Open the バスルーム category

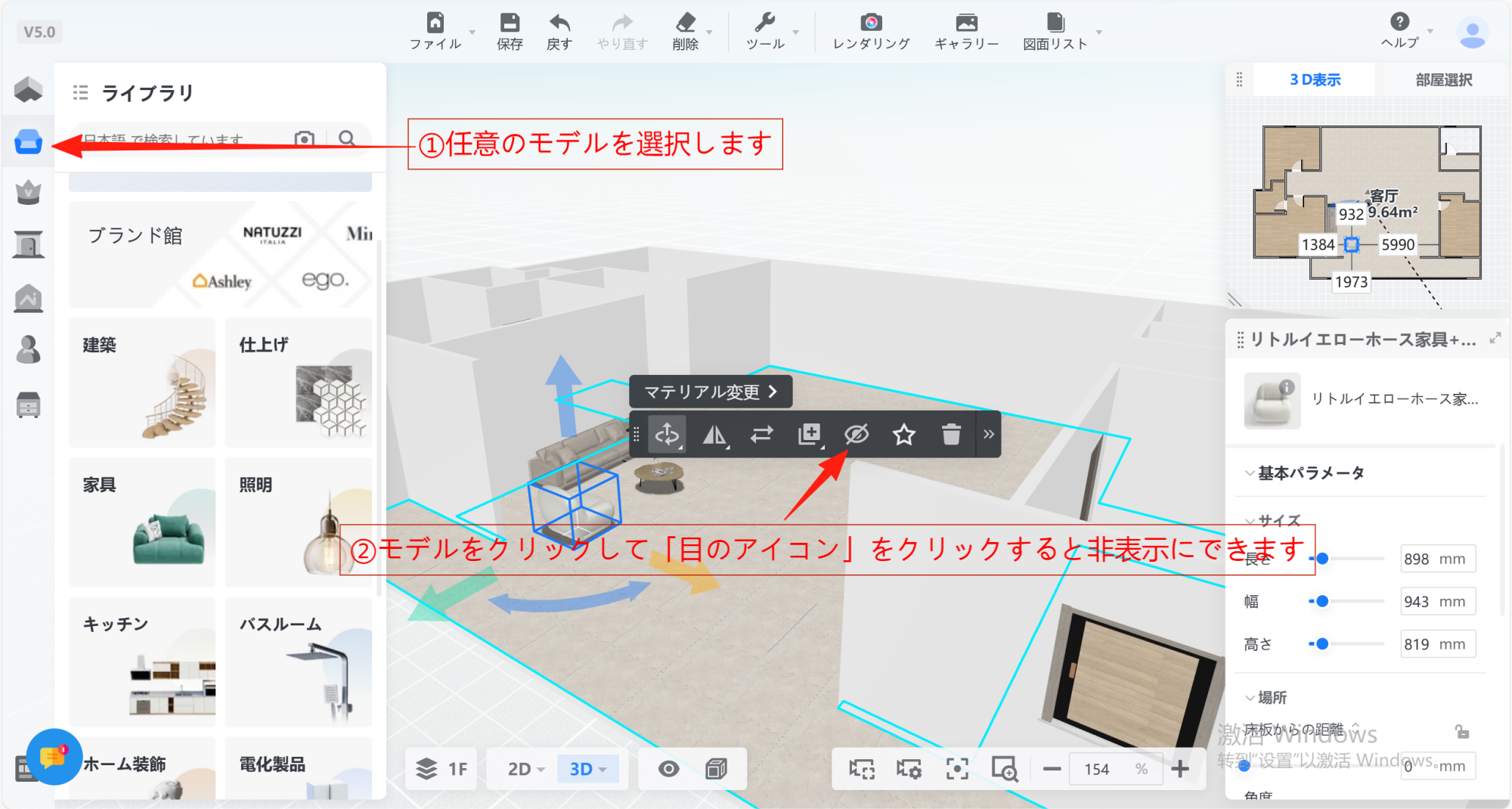click(x=299, y=662)
